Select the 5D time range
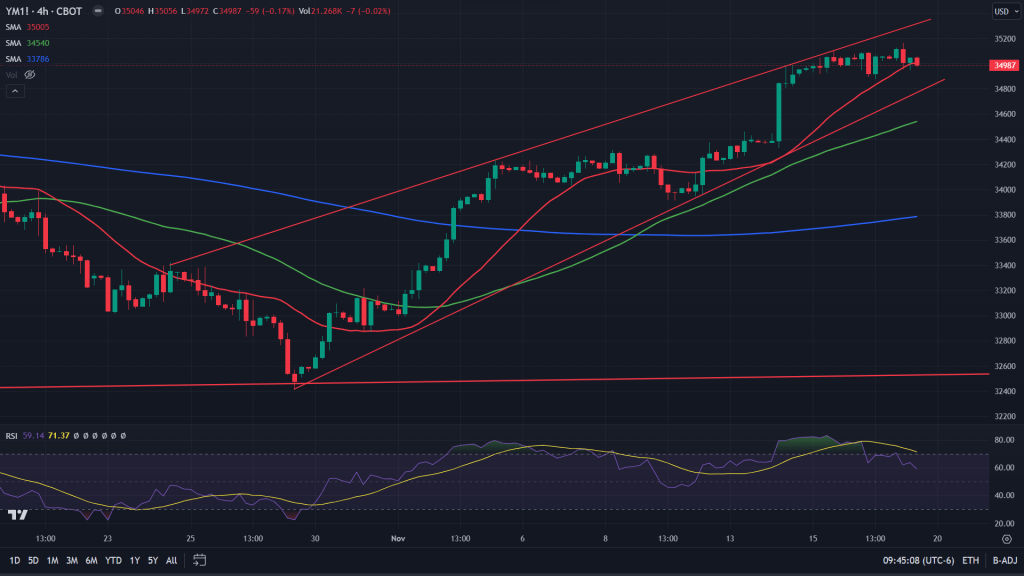 coord(33,560)
